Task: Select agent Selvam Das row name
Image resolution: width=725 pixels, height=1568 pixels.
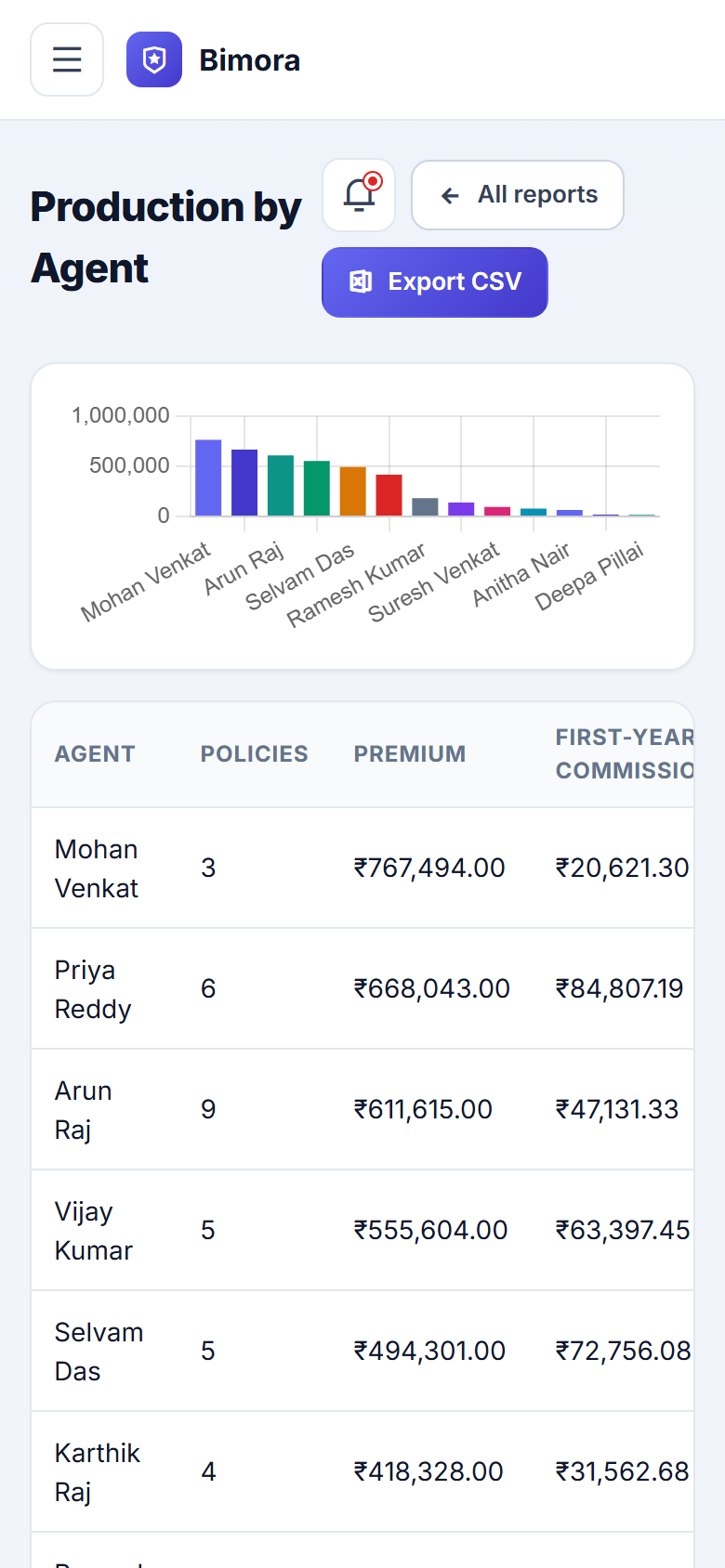Action: (x=99, y=1352)
